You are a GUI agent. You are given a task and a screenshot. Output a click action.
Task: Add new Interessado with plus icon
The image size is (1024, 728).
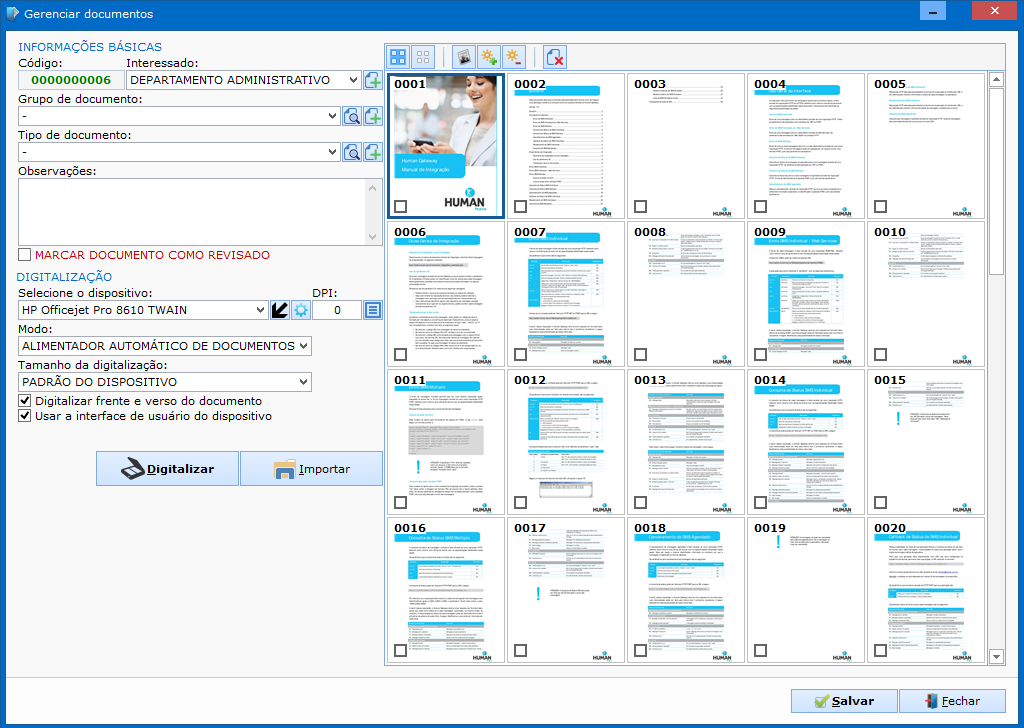[373, 81]
